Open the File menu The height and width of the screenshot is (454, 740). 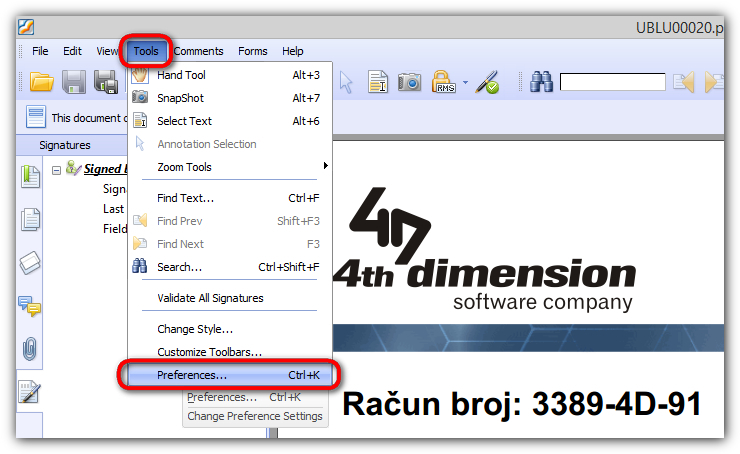40,51
